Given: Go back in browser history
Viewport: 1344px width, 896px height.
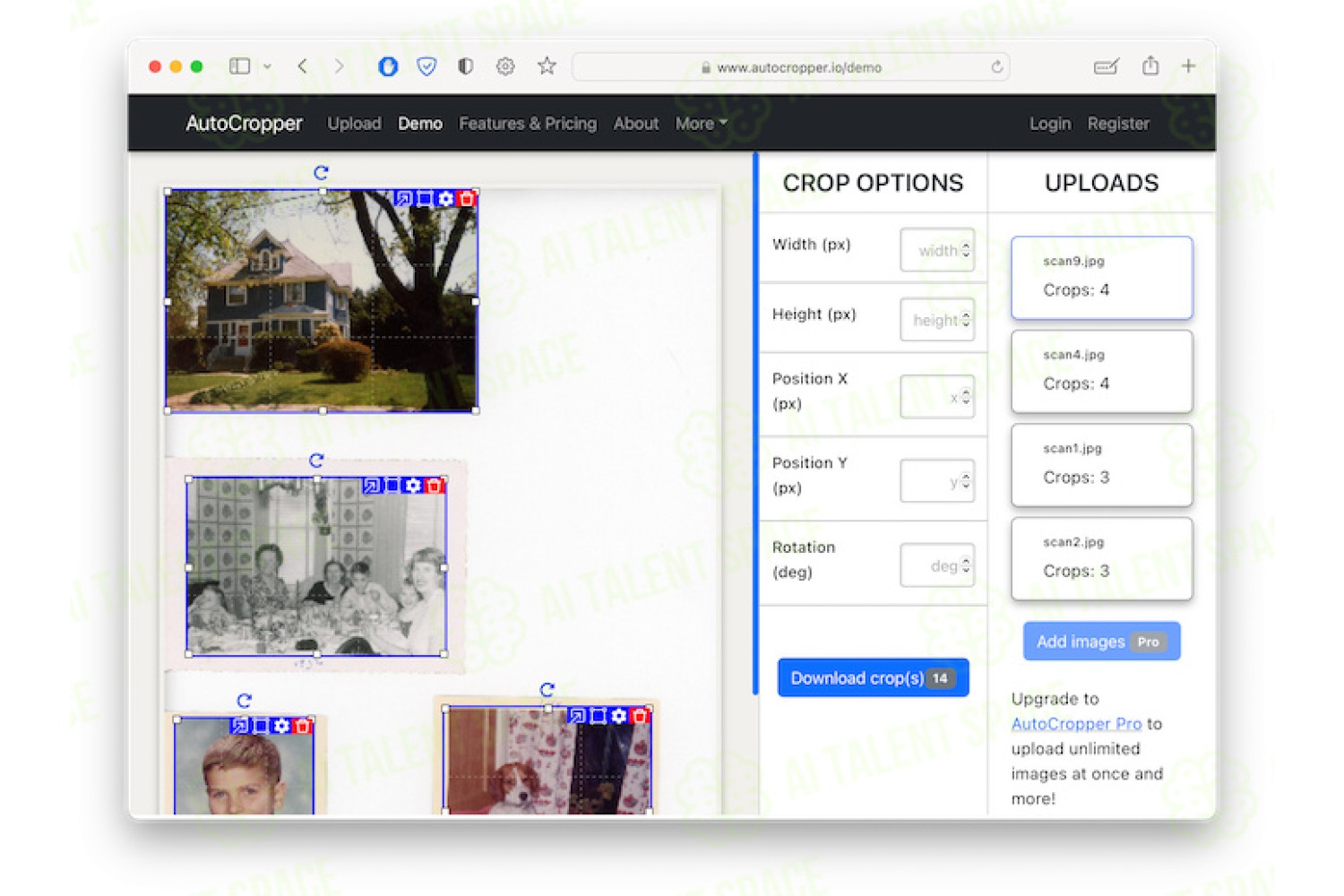Looking at the screenshot, I should (303, 66).
